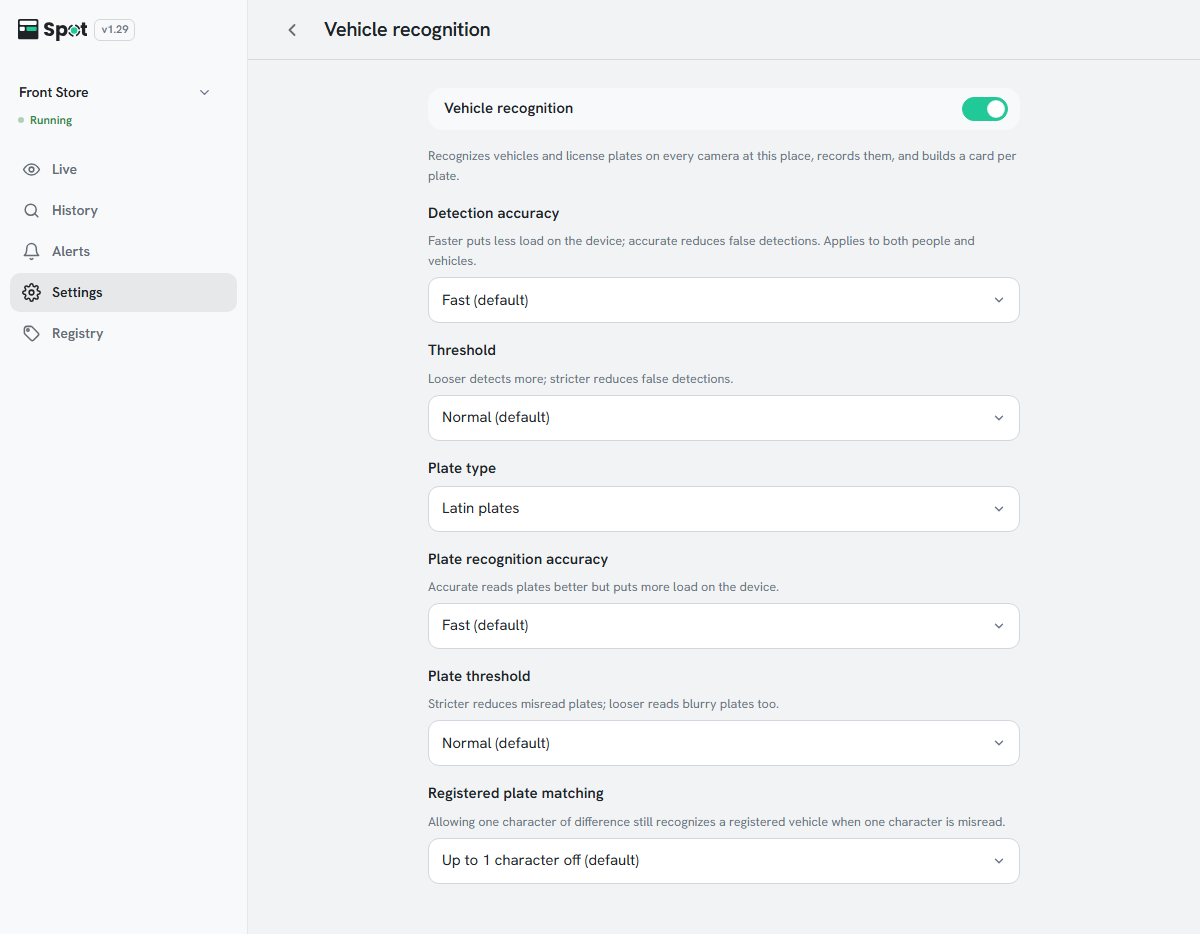Expand the Front Store place selector chevron
Image resolution: width=1200 pixels, height=934 pixels.
click(205, 93)
